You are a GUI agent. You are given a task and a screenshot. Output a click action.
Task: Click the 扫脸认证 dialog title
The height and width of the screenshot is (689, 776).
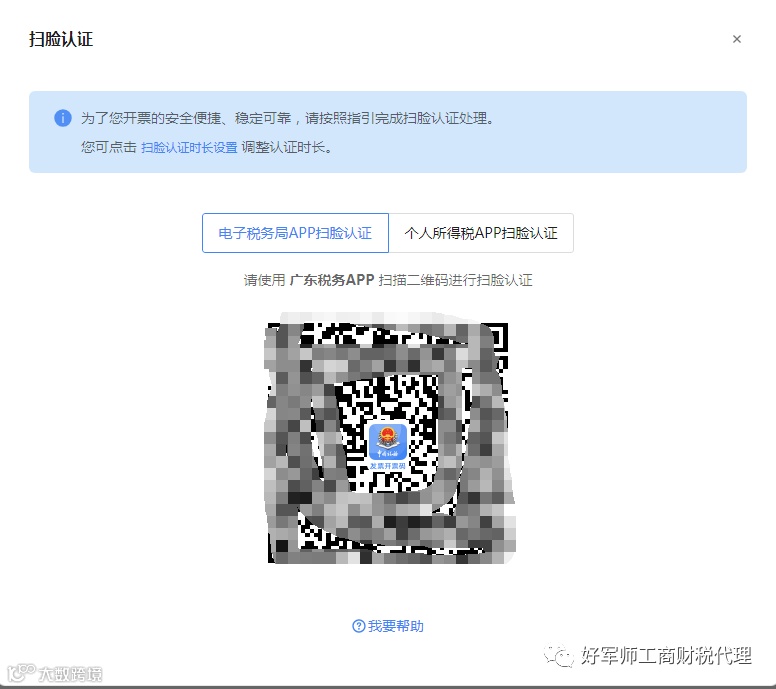[61, 39]
